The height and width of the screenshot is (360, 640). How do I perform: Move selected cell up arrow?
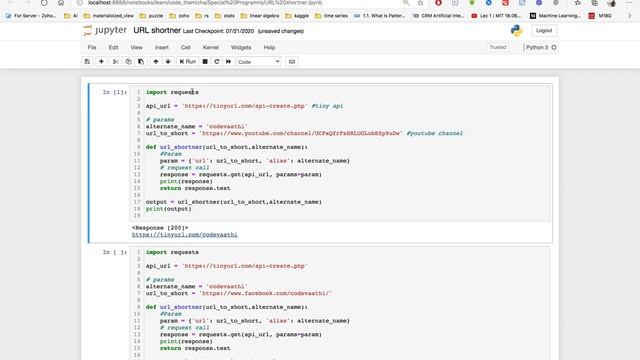[x=156, y=62]
